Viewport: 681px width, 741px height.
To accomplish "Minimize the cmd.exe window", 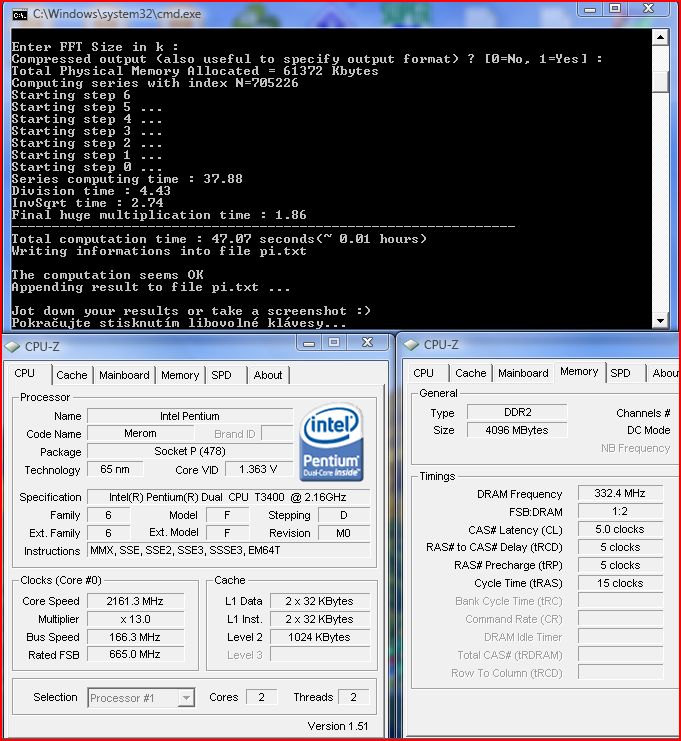I will tap(590, 9).
